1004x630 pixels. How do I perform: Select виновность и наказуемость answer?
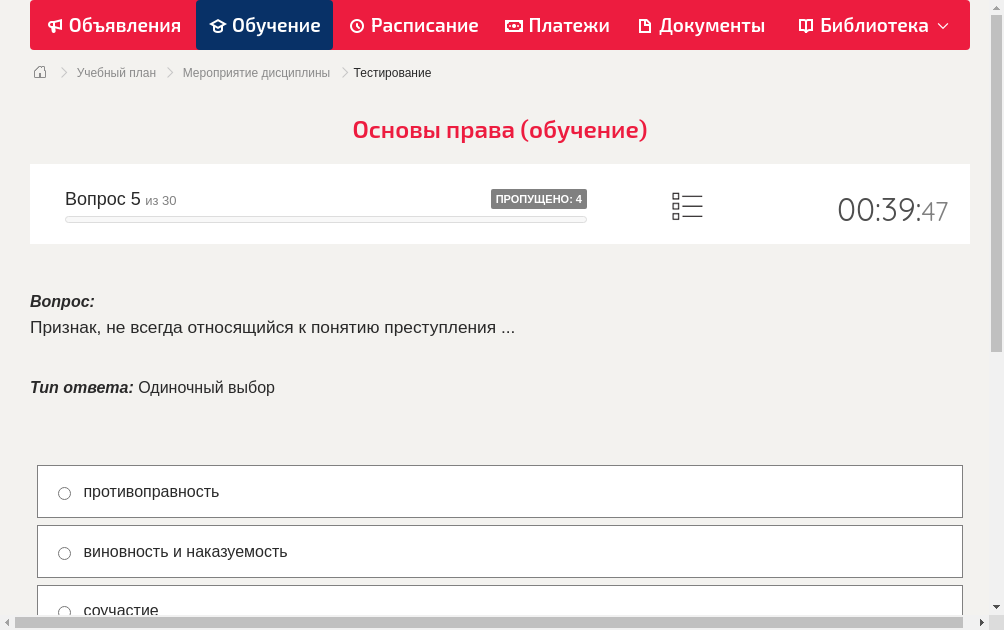click(x=64, y=552)
